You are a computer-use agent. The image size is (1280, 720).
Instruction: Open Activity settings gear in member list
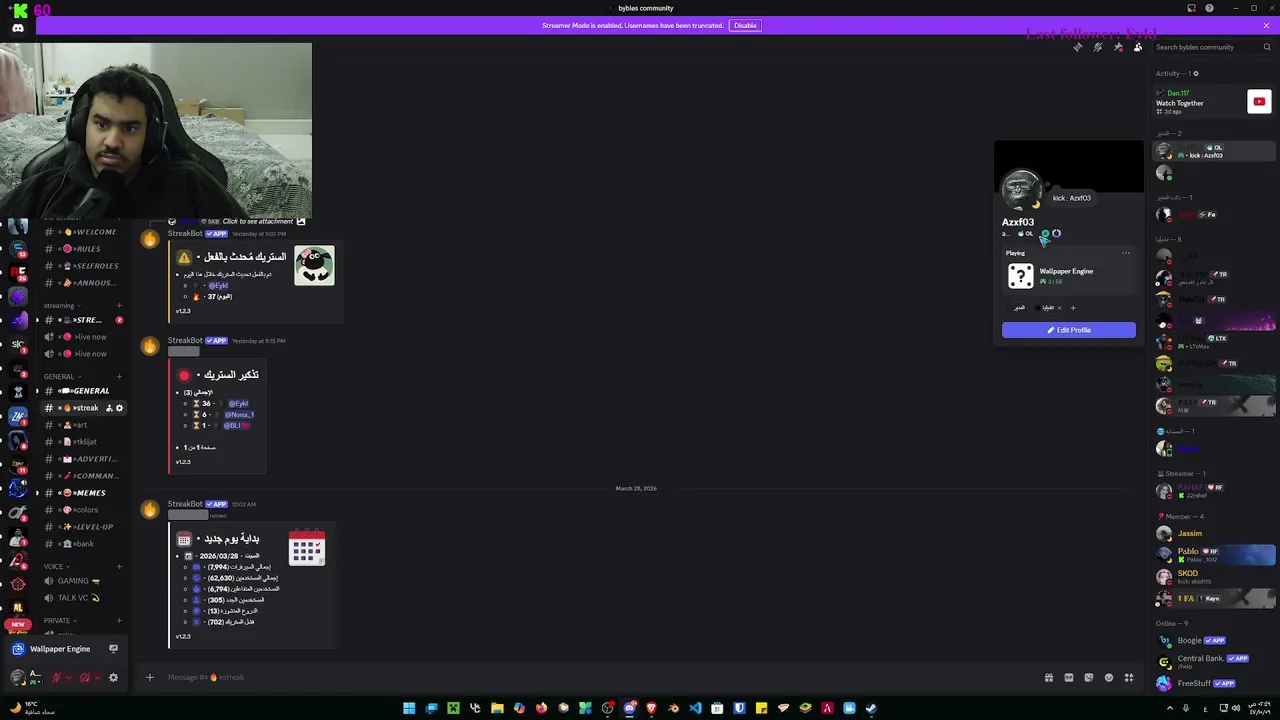(x=1196, y=74)
